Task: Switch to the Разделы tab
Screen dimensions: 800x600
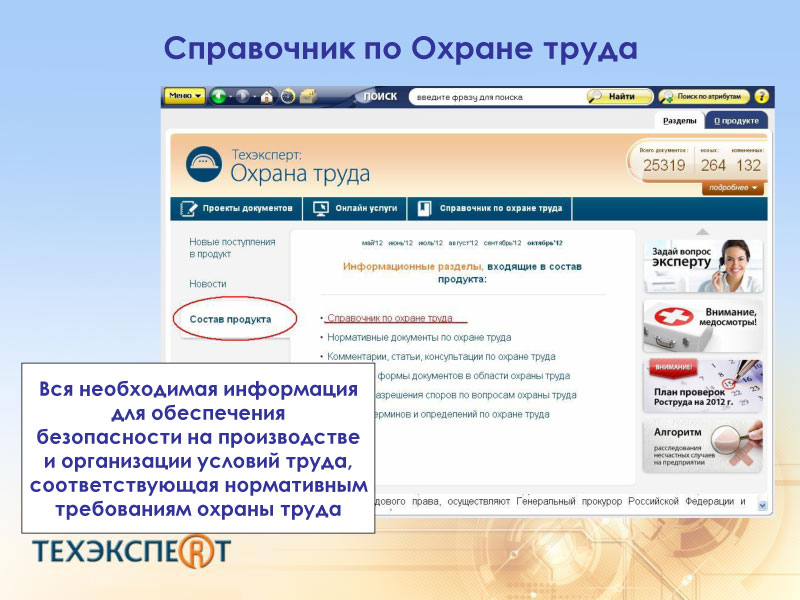Action: point(679,121)
